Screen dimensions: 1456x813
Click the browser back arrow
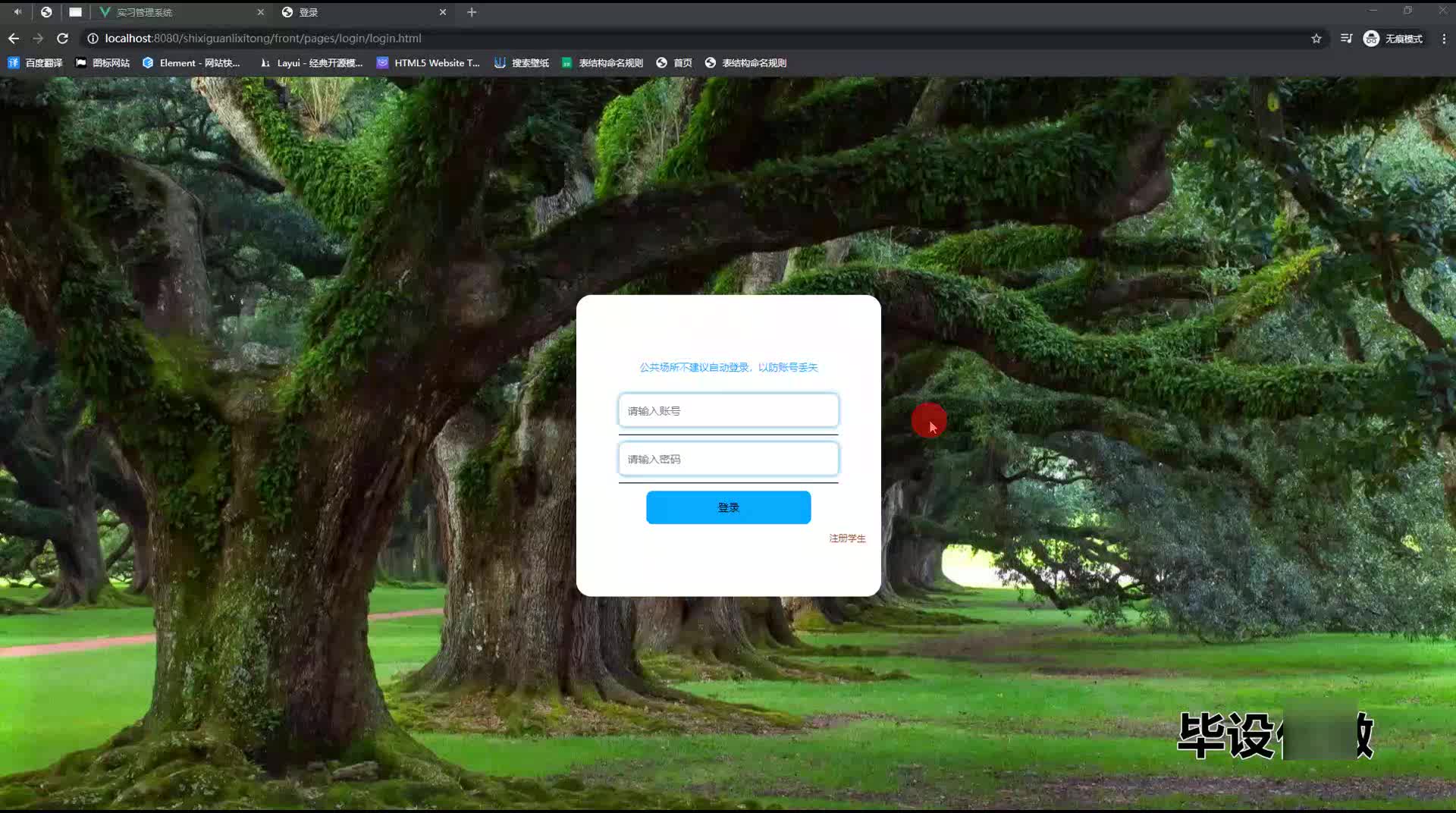pyautogui.click(x=14, y=38)
